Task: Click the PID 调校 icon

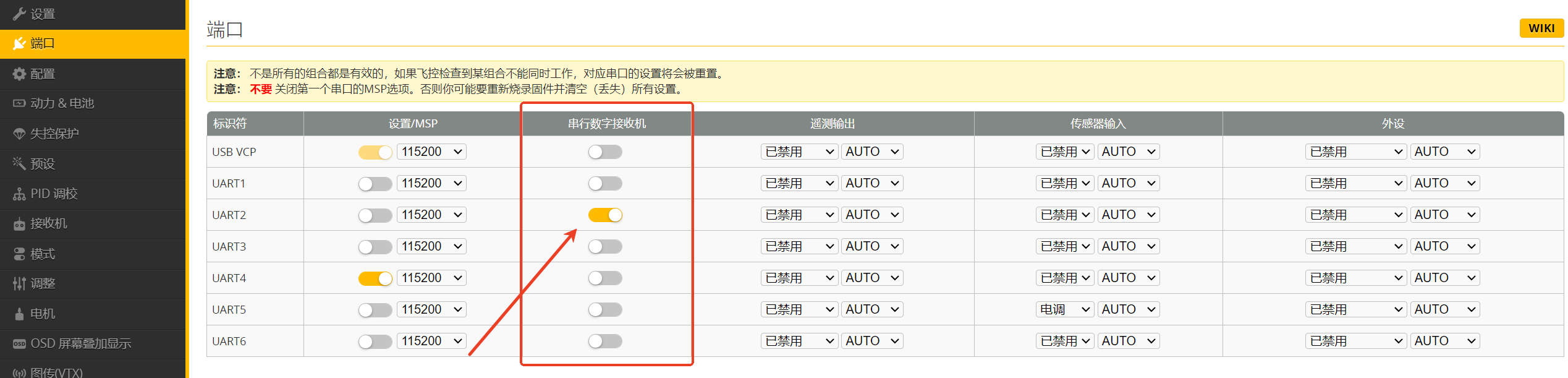Action: click(x=19, y=194)
